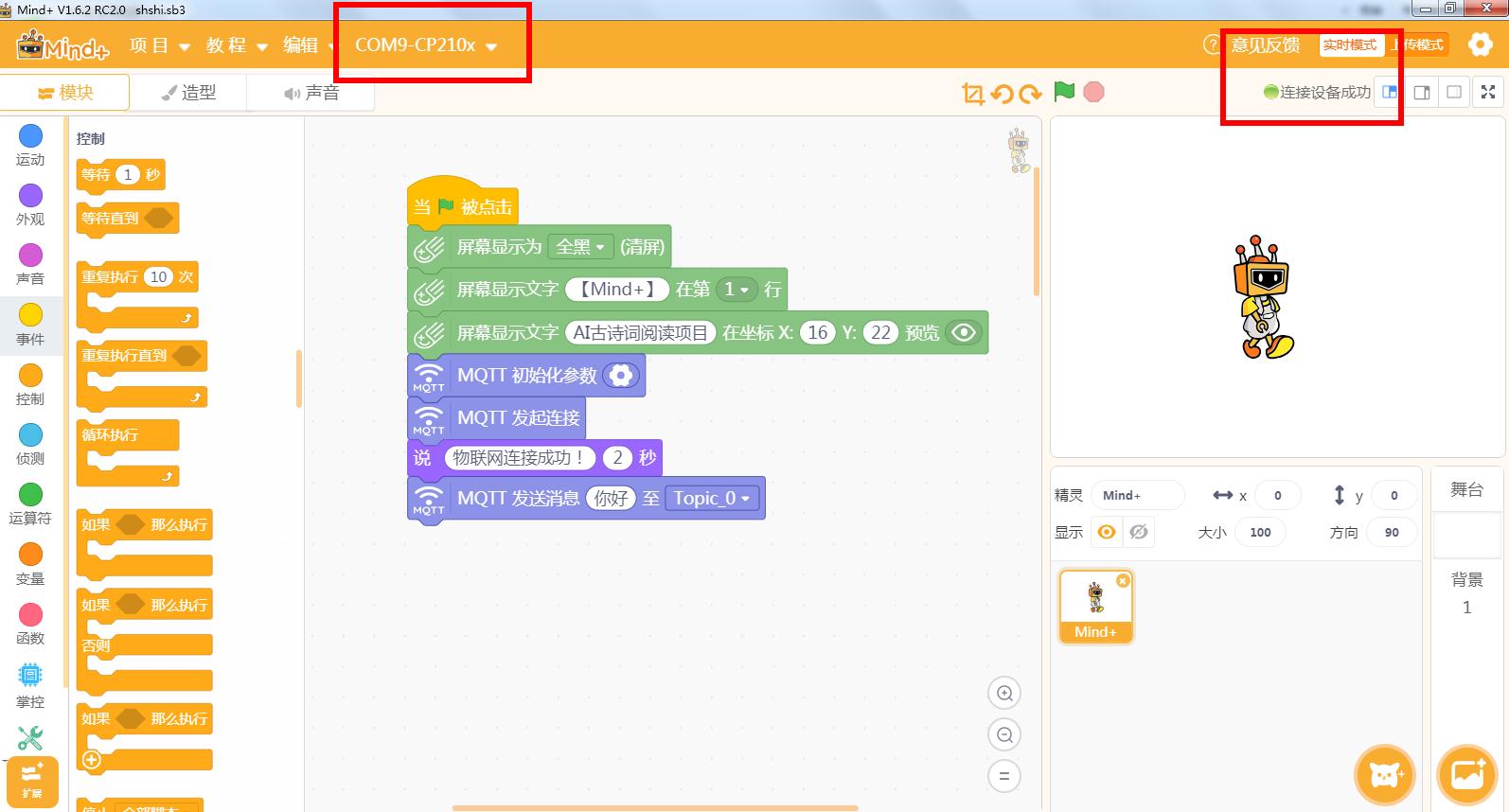The height and width of the screenshot is (812, 1509).
Task: Enter fullscreen stage mode
Action: pyautogui.click(x=1488, y=92)
